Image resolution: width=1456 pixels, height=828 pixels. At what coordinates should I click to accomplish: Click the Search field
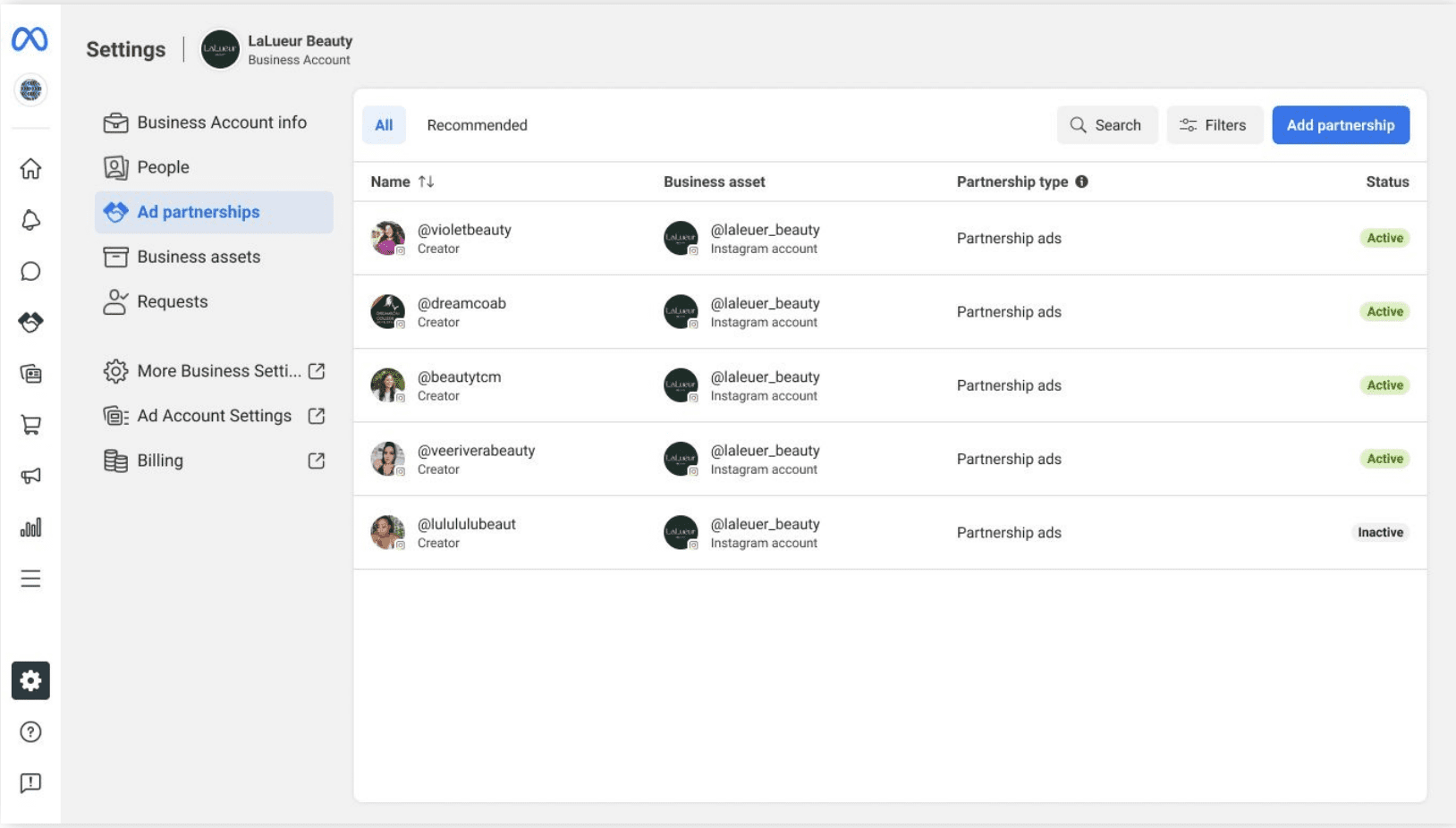1106,125
